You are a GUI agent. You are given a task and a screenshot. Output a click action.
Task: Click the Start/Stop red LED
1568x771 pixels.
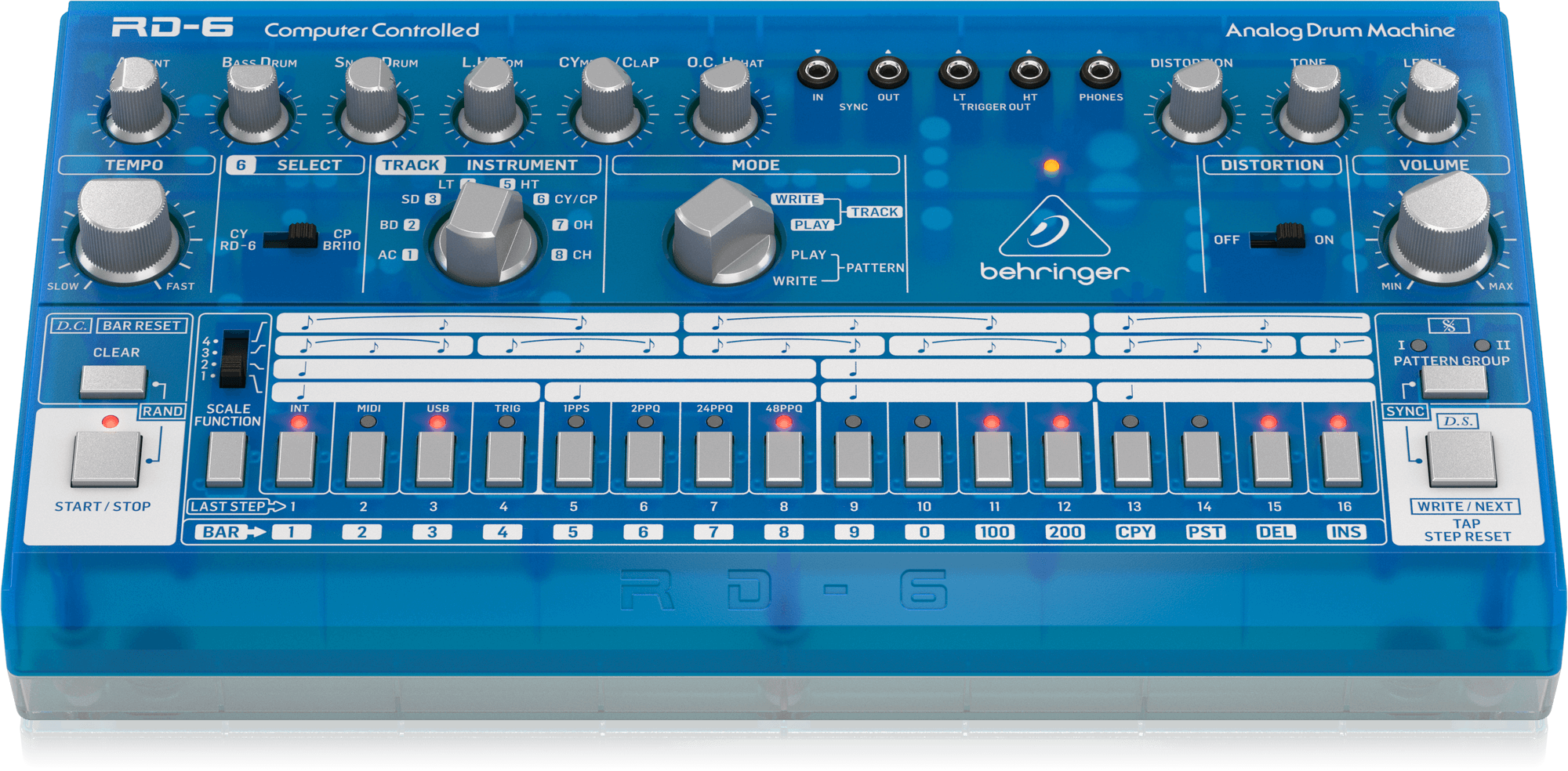tap(111, 422)
